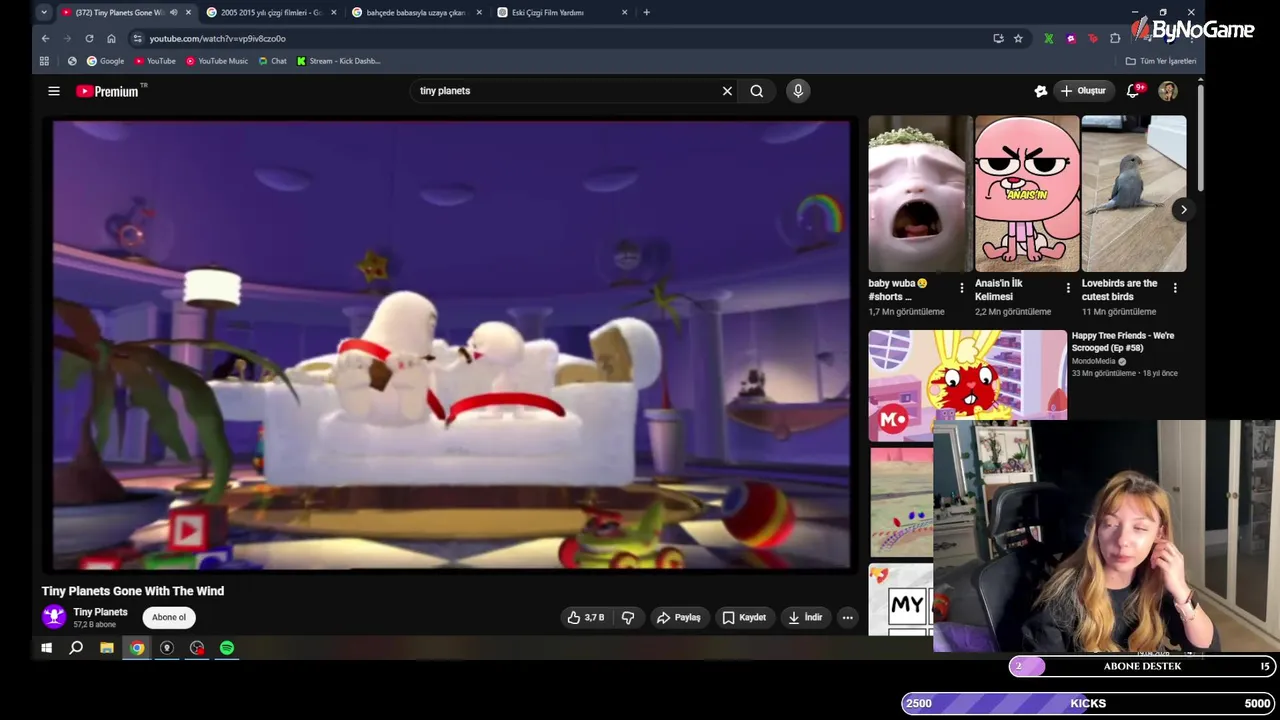Screen dimensions: 1280x720
Task: Open baby wuba short thumbnail
Action: 920,194
